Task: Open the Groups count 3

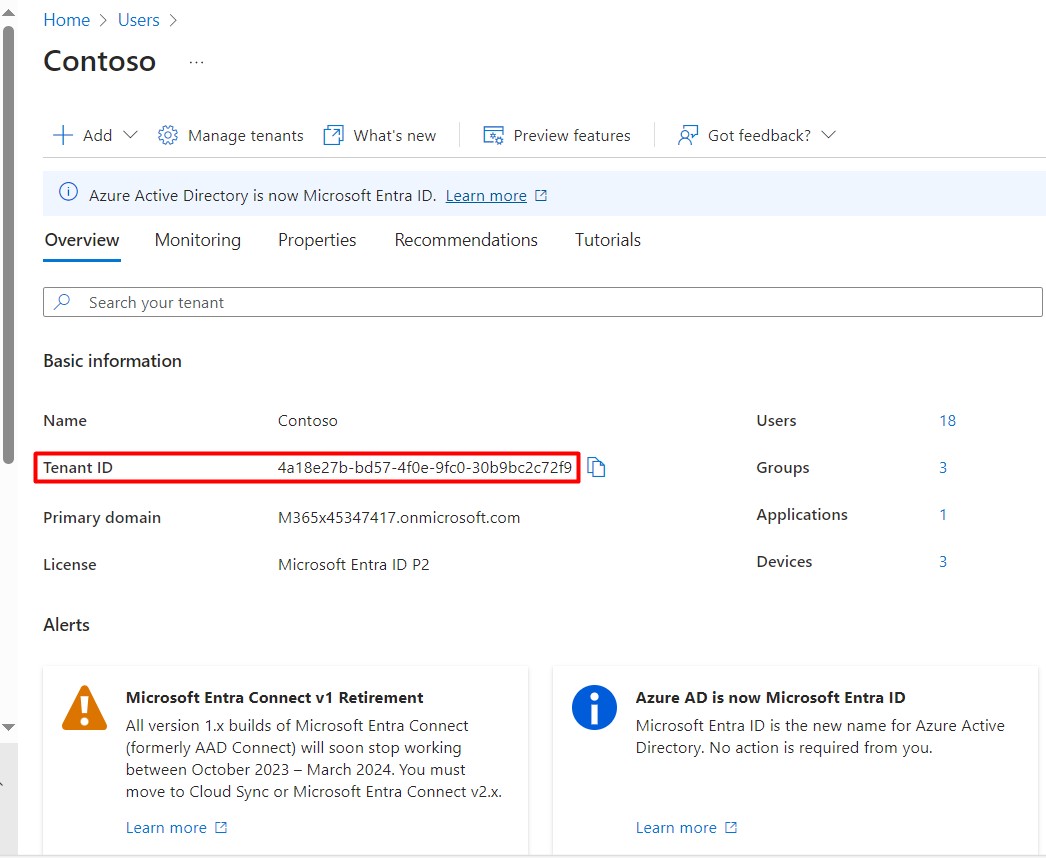Action: coord(943,468)
